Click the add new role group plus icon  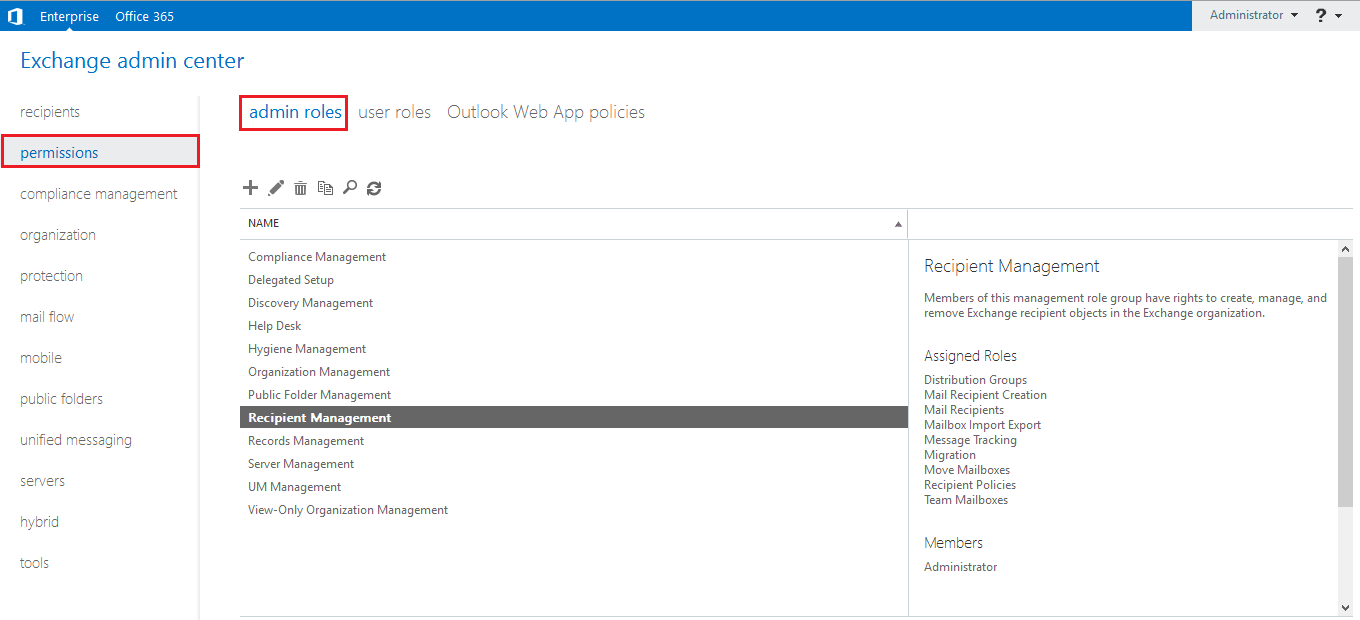[251, 188]
